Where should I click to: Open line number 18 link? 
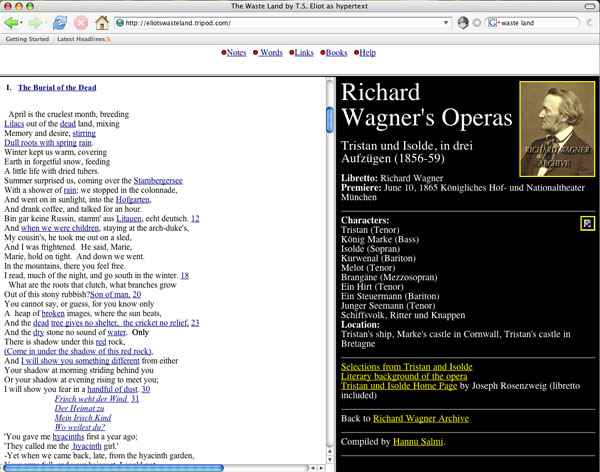(184, 276)
